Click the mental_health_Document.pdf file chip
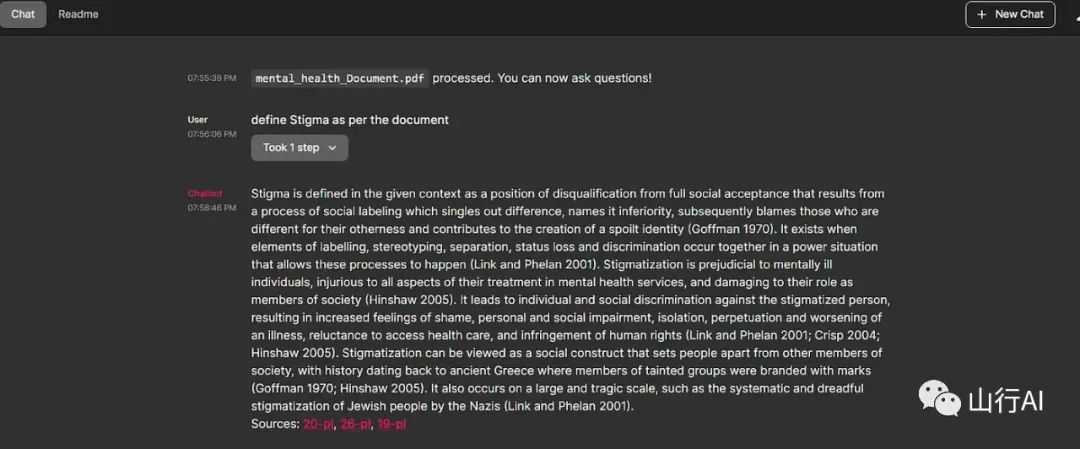The image size is (1080, 449). 340,78
